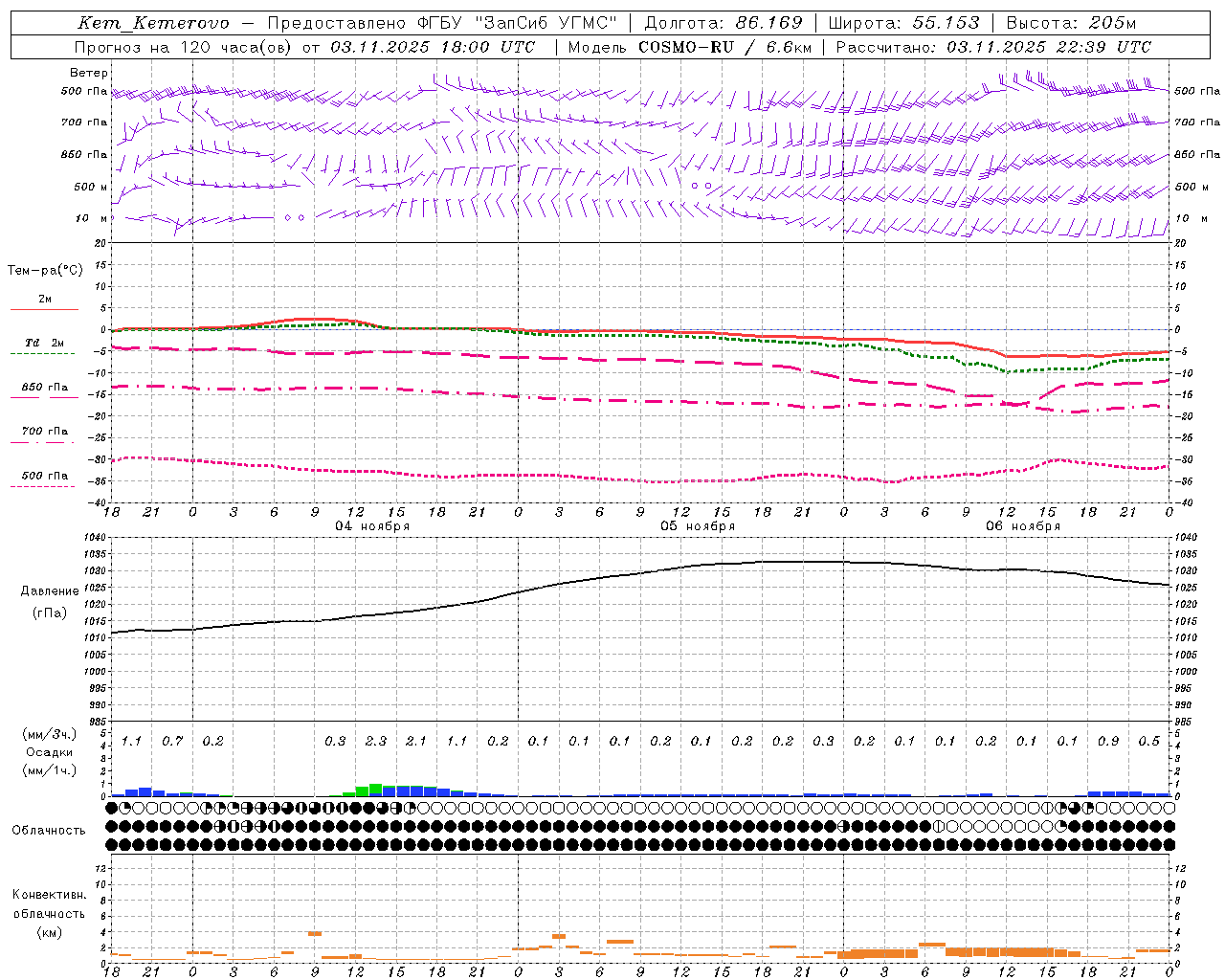1225x980 pixels.
Task: Click the forecast start time 03.11.2025 18:00 UTC
Action: [x=433, y=47]
